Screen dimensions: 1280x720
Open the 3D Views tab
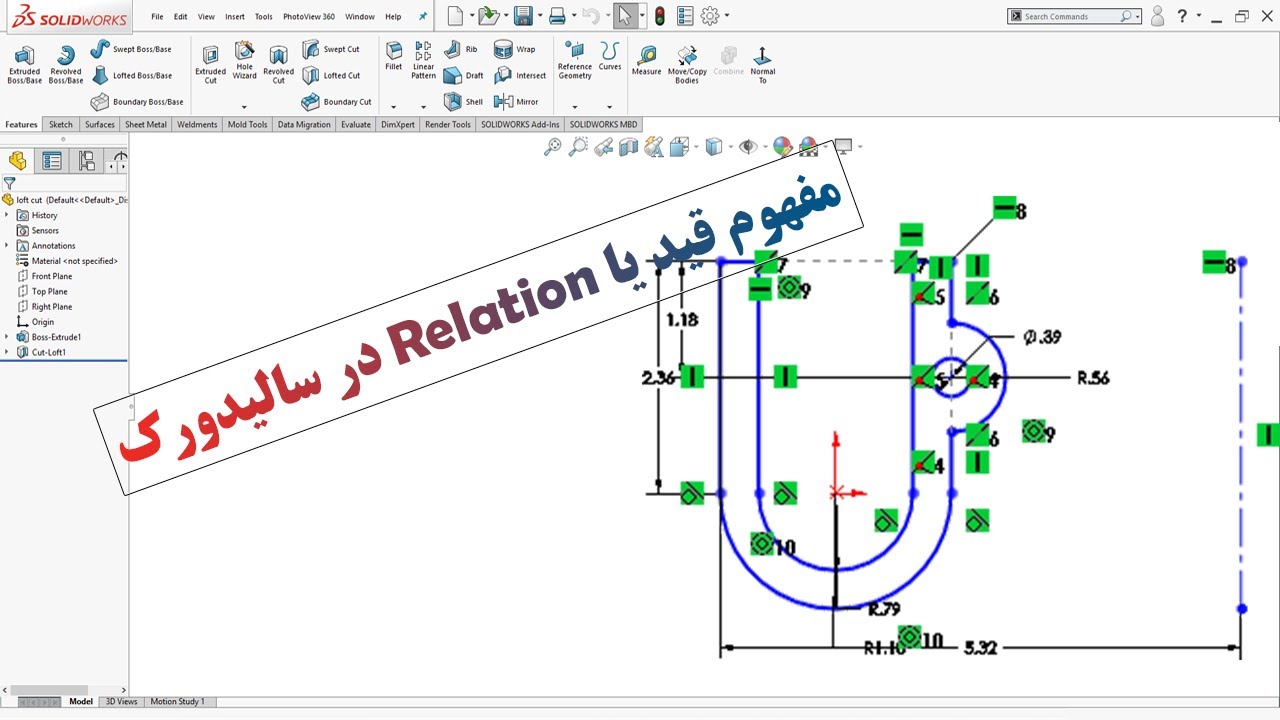[x=122, y=702]
